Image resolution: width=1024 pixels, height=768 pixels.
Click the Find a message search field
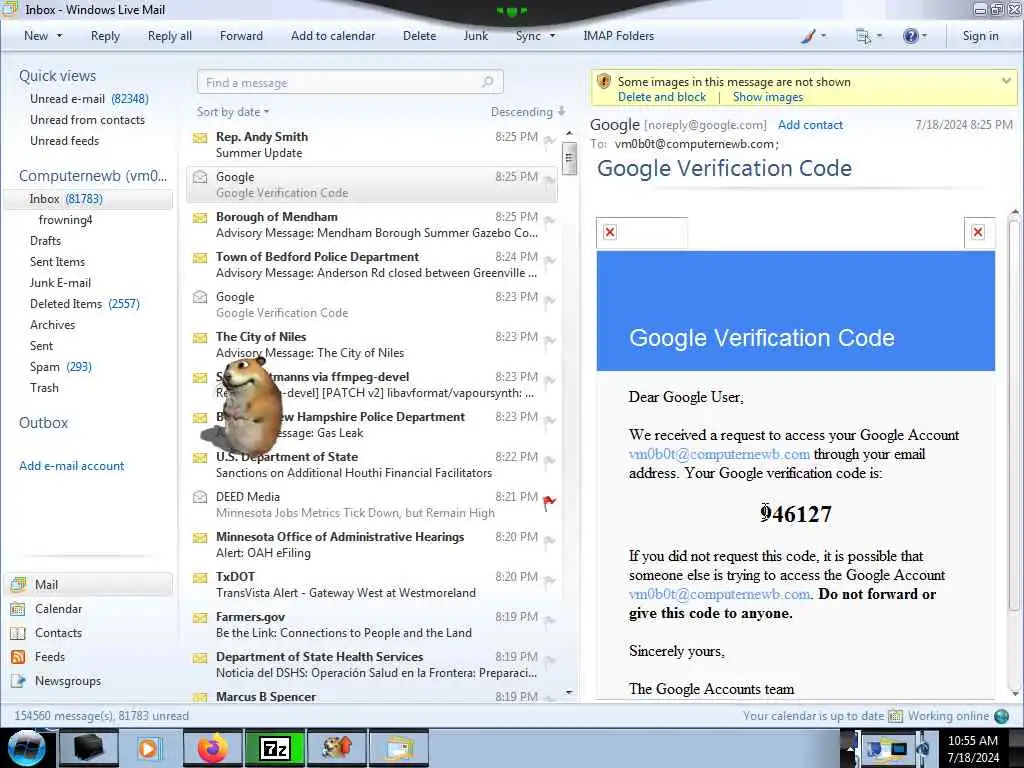pyautogui.click(x=350, y=82)
